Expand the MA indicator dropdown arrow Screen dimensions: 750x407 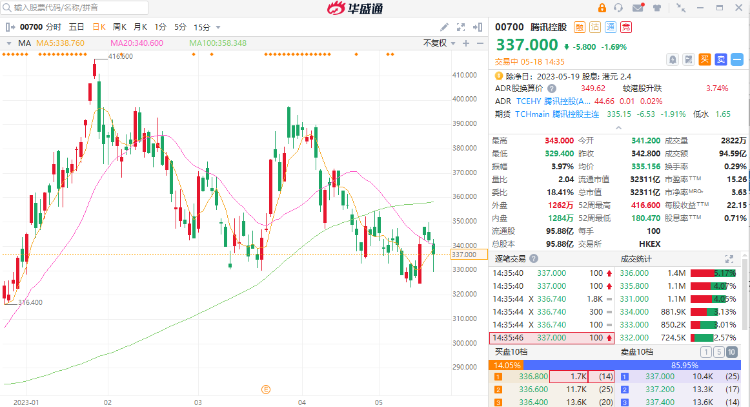tap(9, 44)
